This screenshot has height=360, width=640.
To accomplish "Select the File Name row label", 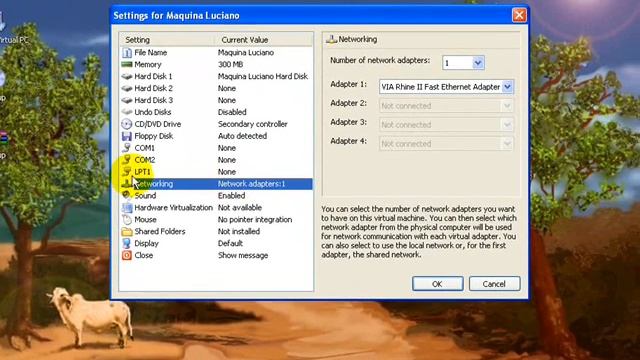I will [151, 53].
